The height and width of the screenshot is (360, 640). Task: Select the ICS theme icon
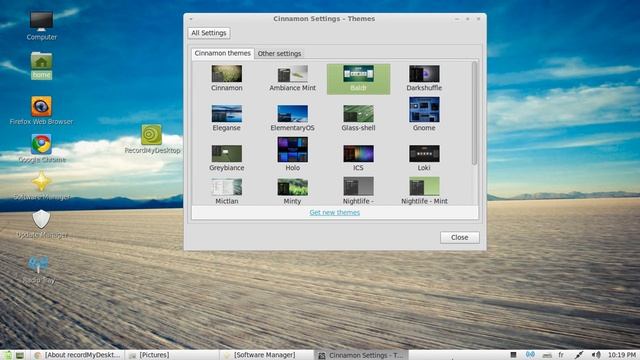[x=358, y=153]
